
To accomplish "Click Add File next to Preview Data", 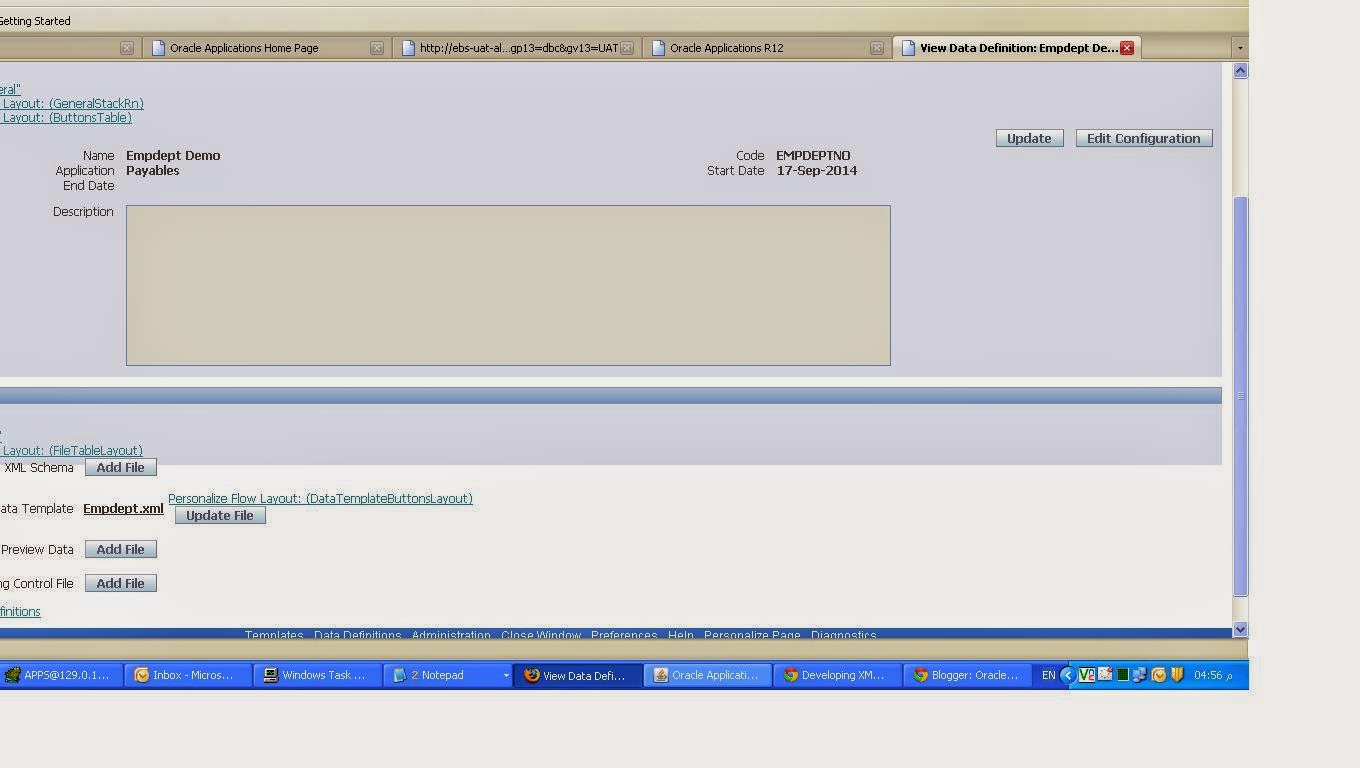I will [120, 549].
